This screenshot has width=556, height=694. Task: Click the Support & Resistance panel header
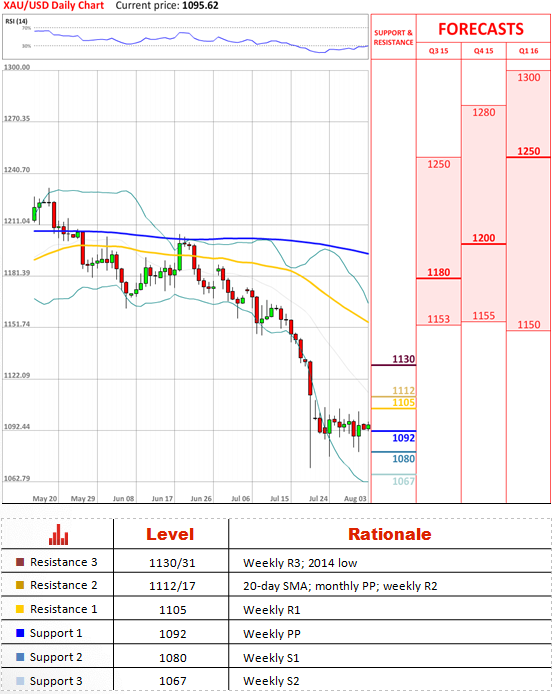(x=393, y=37)
